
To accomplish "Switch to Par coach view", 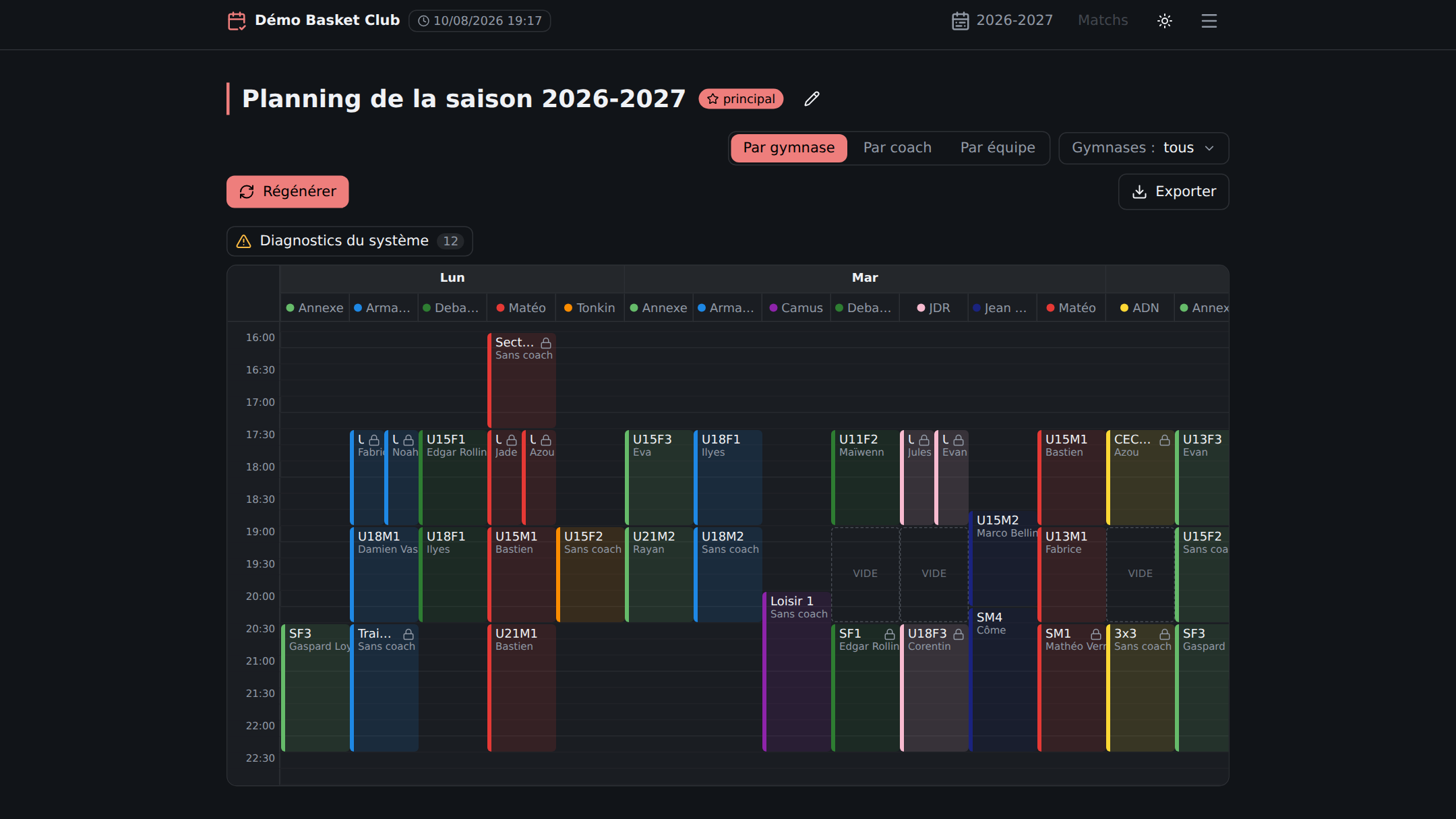I will point(897,148).
